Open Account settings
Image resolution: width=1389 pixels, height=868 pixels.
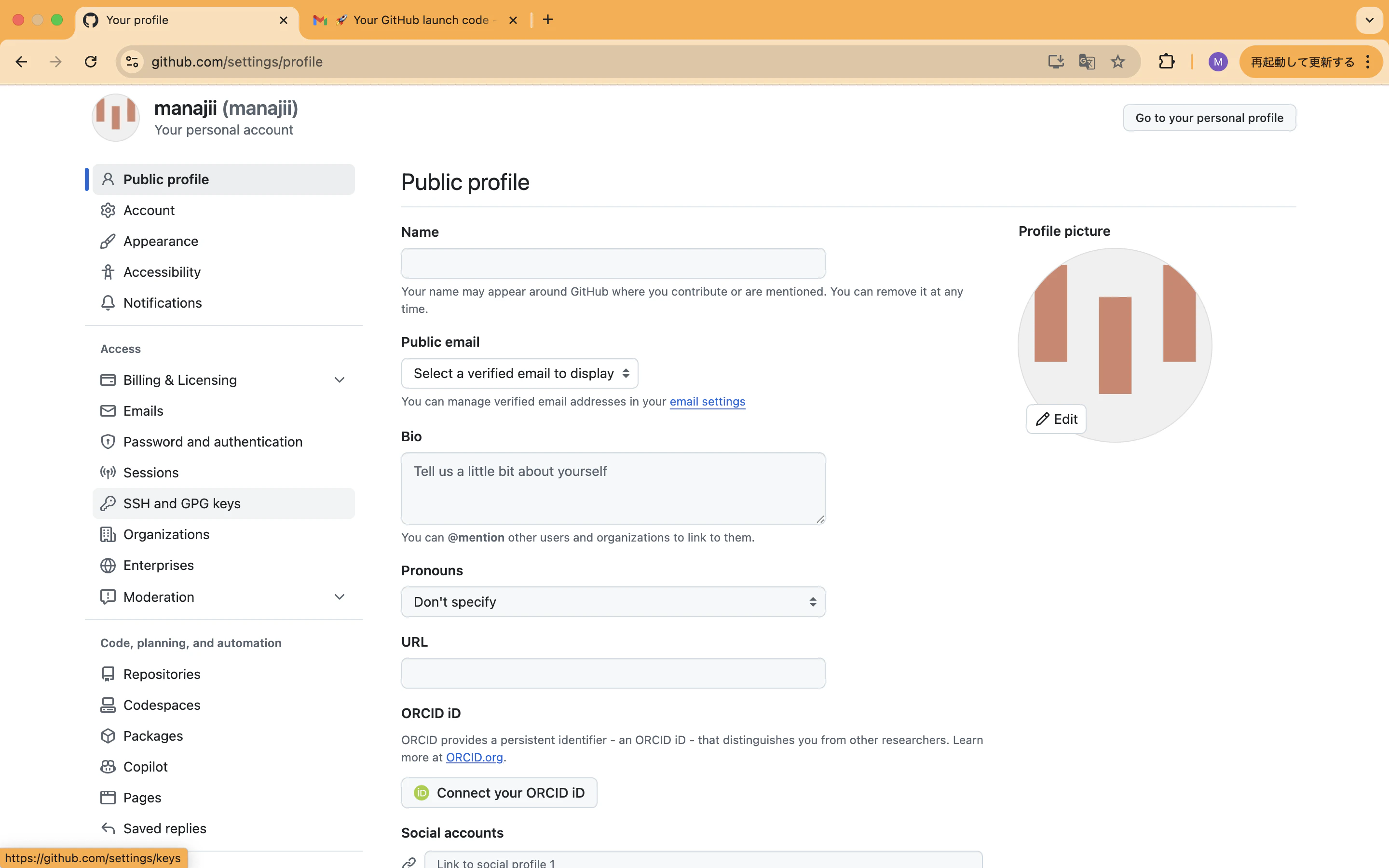[x=224, y=211]
